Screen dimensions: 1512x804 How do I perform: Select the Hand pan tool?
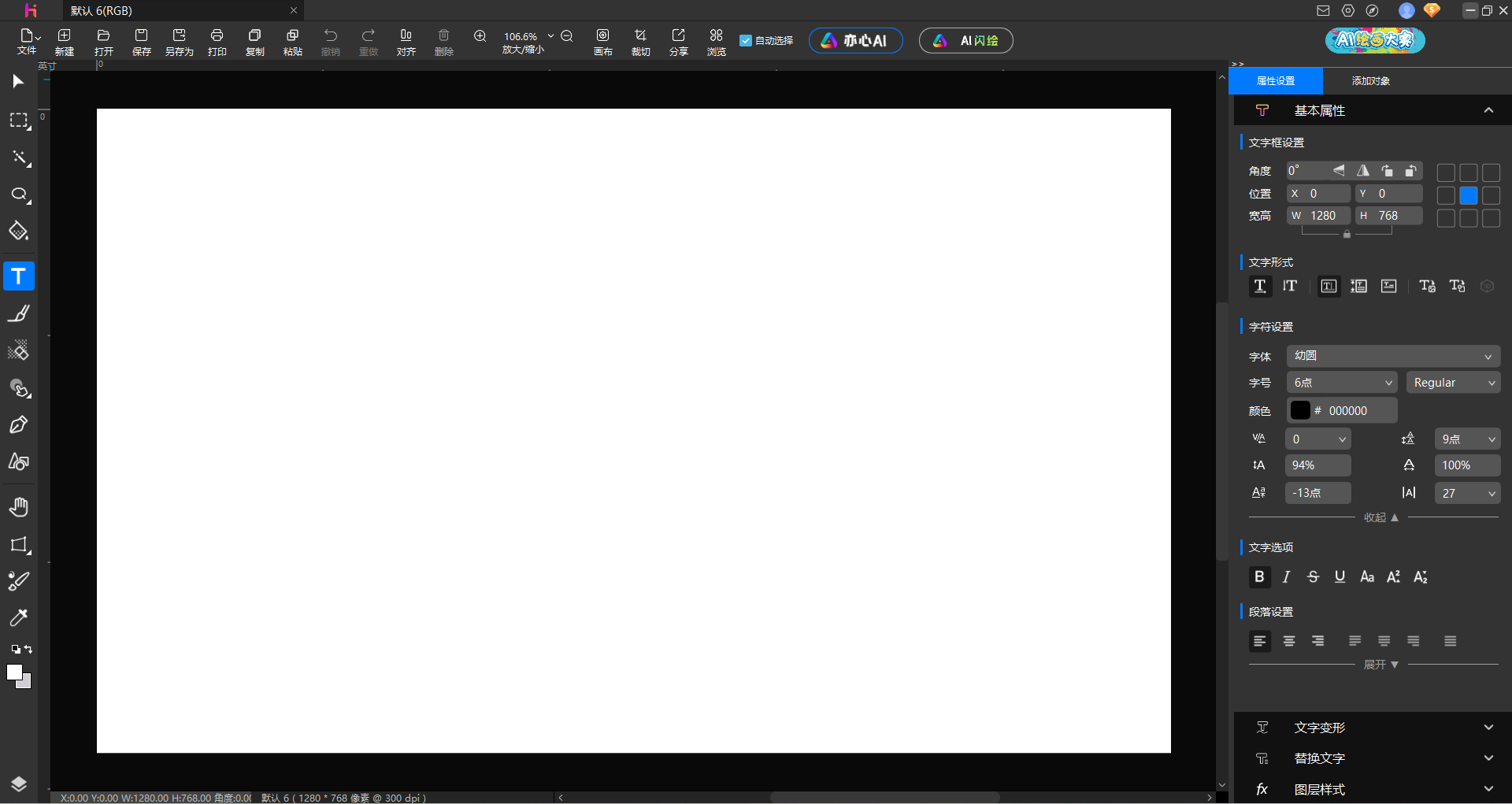click(19, 507)
